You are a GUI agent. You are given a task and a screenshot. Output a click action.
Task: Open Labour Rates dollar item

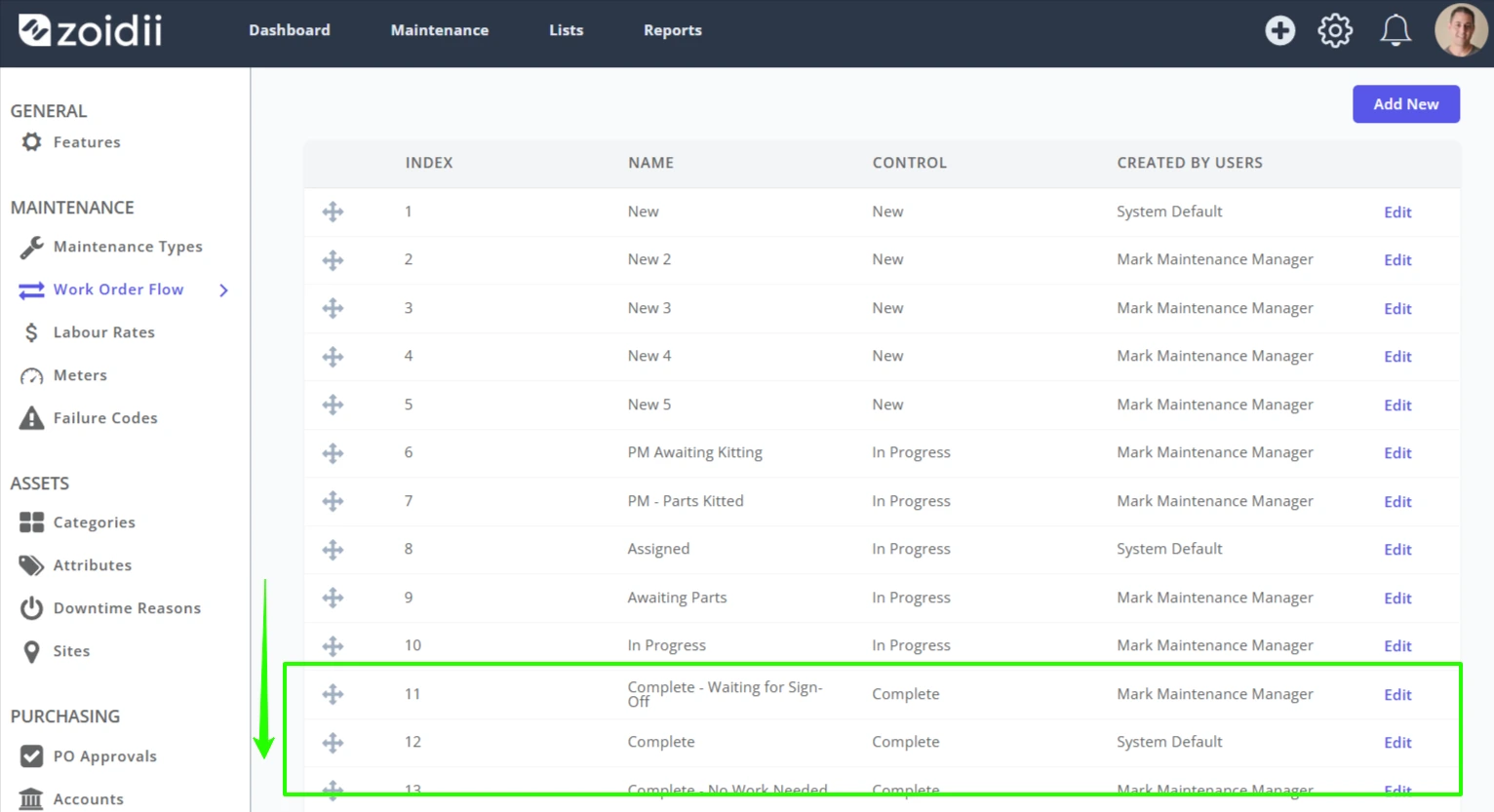[88, 332]
